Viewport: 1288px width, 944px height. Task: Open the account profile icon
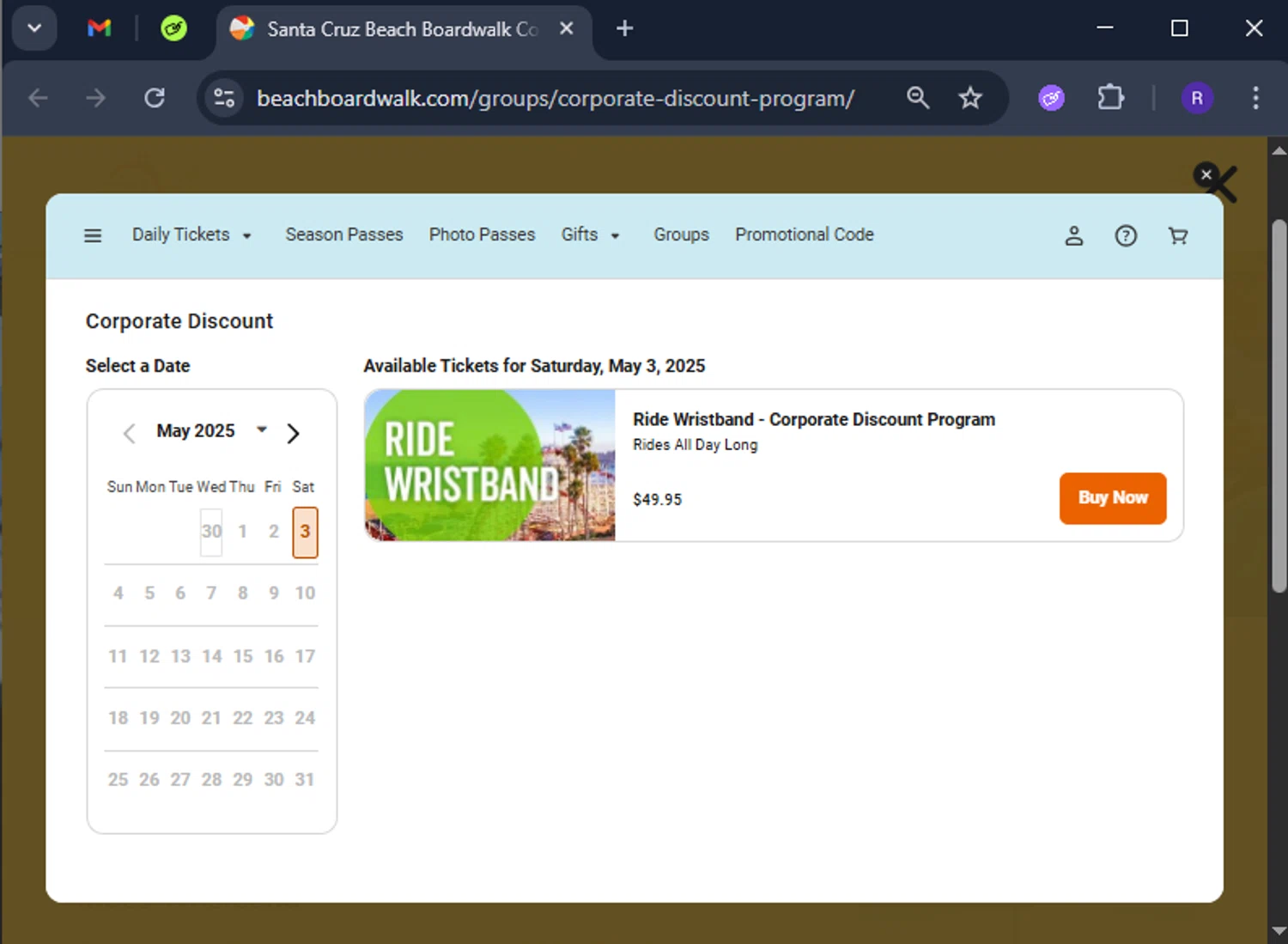pos(1074,235)
